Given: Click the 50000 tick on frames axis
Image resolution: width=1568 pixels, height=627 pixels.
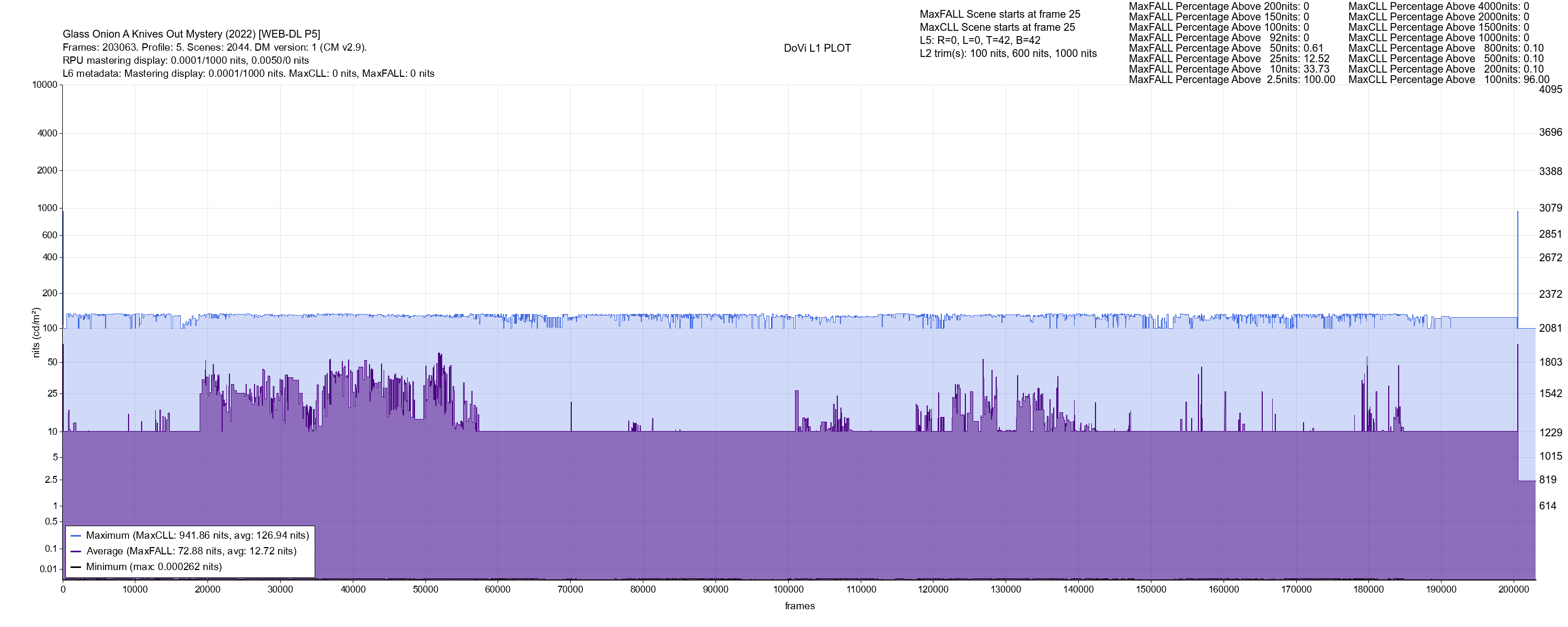Looking at the screenshot, I should pos(425,590).
